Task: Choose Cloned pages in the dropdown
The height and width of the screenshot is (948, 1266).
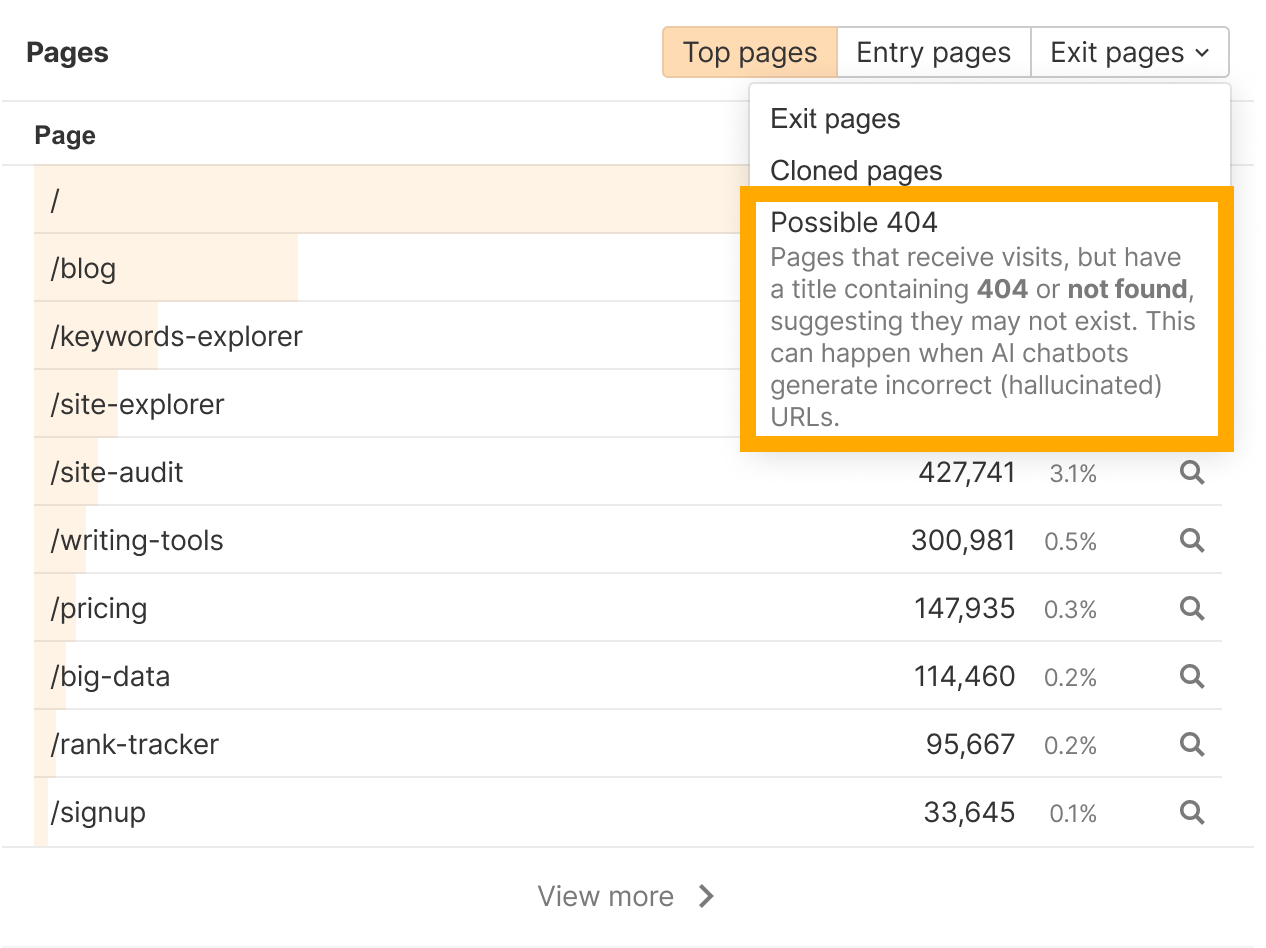Action: coord(856,171)
